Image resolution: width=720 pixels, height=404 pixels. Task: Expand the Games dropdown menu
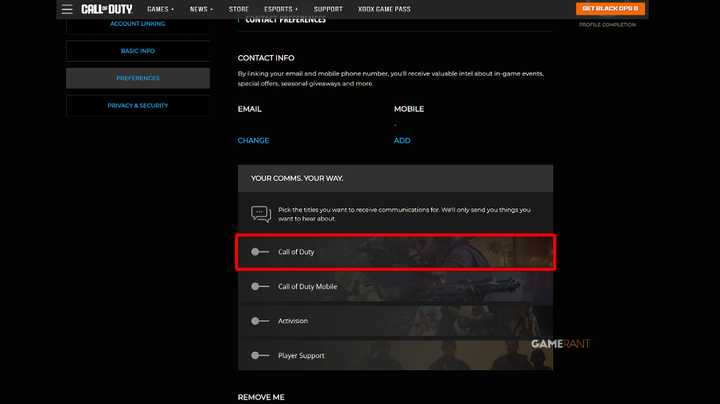[x=160, y=9]
